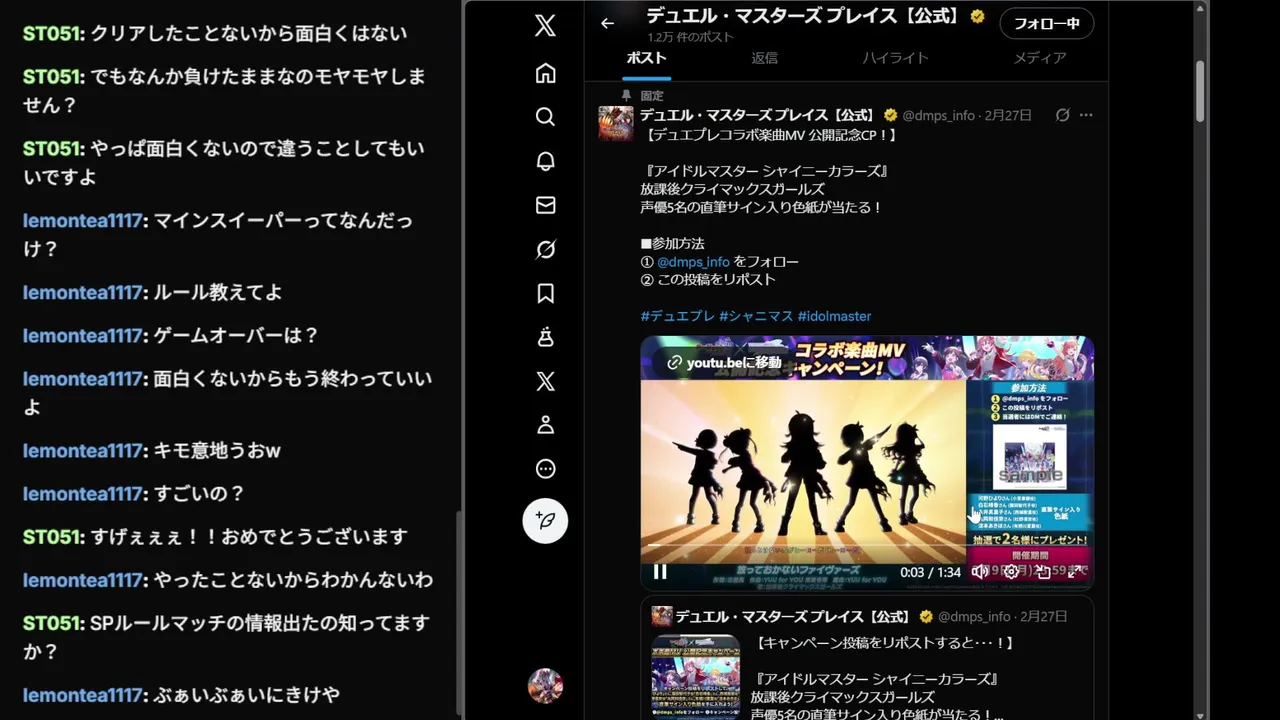Open Bookmarks icon in sidebar
This screenshot has width=1280, height=720.
545,293
